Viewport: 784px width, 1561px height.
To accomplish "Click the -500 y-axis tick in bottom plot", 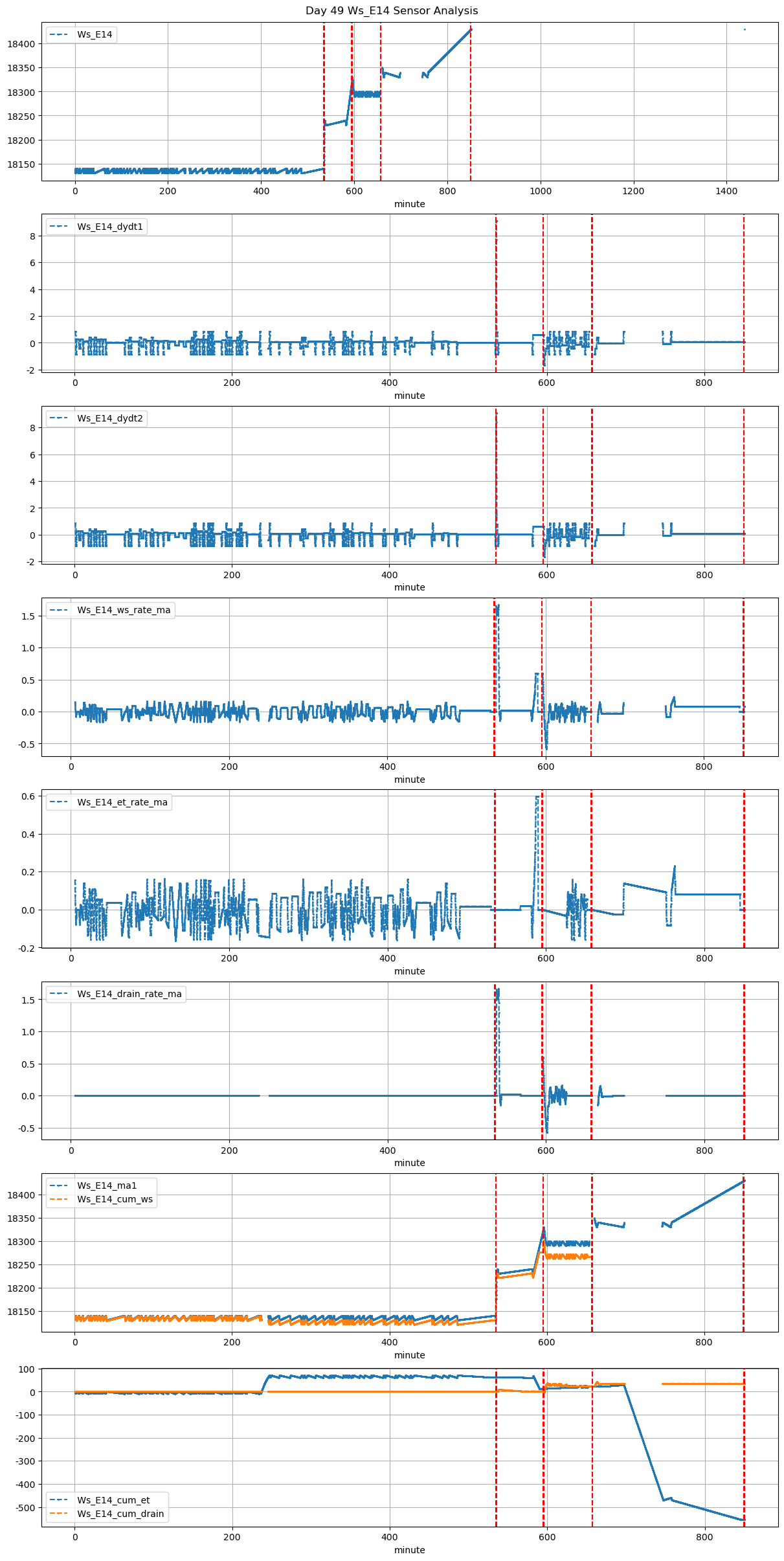I will [25, 1507].
